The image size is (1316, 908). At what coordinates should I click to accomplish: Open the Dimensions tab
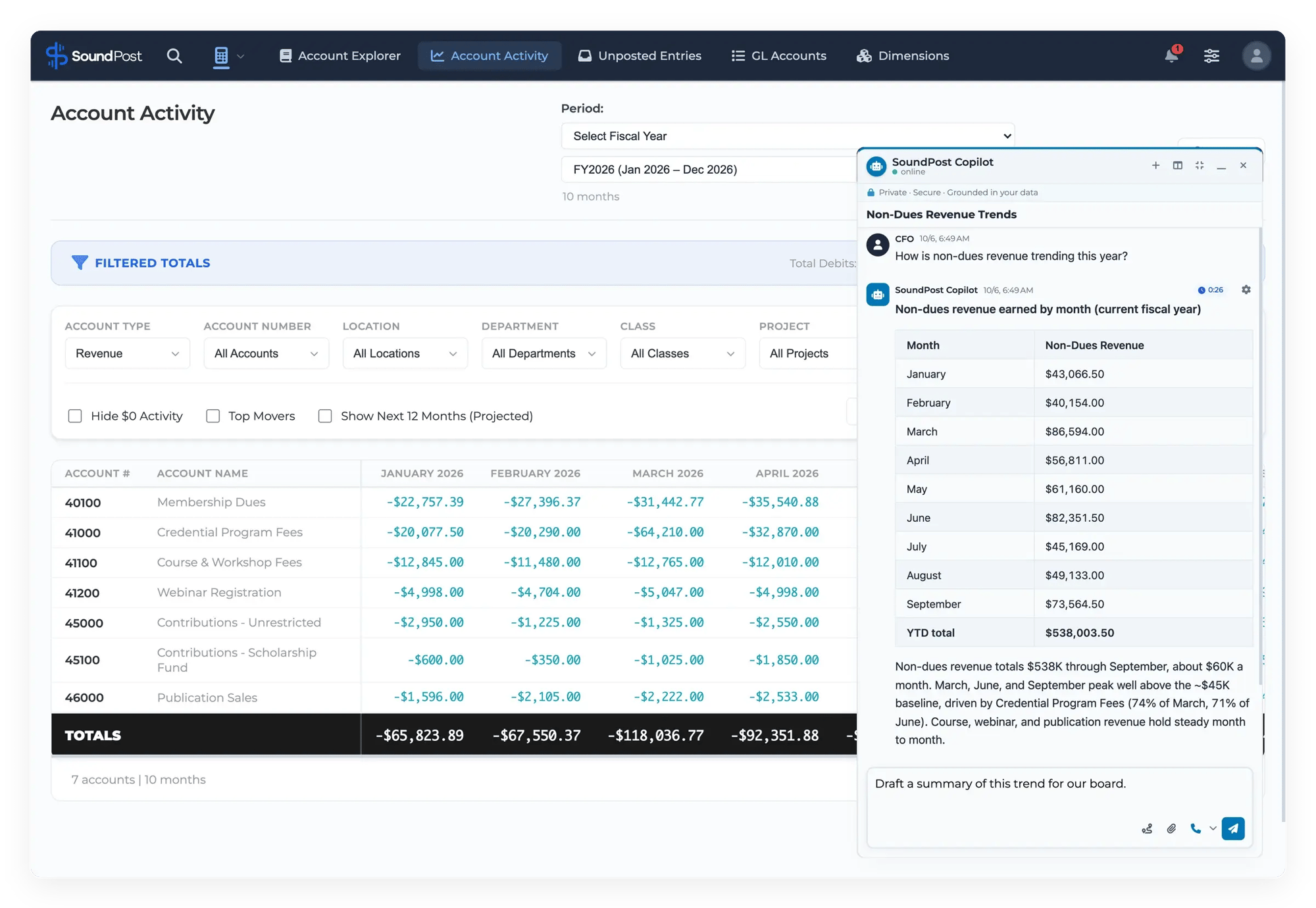[x=903, y=56]
